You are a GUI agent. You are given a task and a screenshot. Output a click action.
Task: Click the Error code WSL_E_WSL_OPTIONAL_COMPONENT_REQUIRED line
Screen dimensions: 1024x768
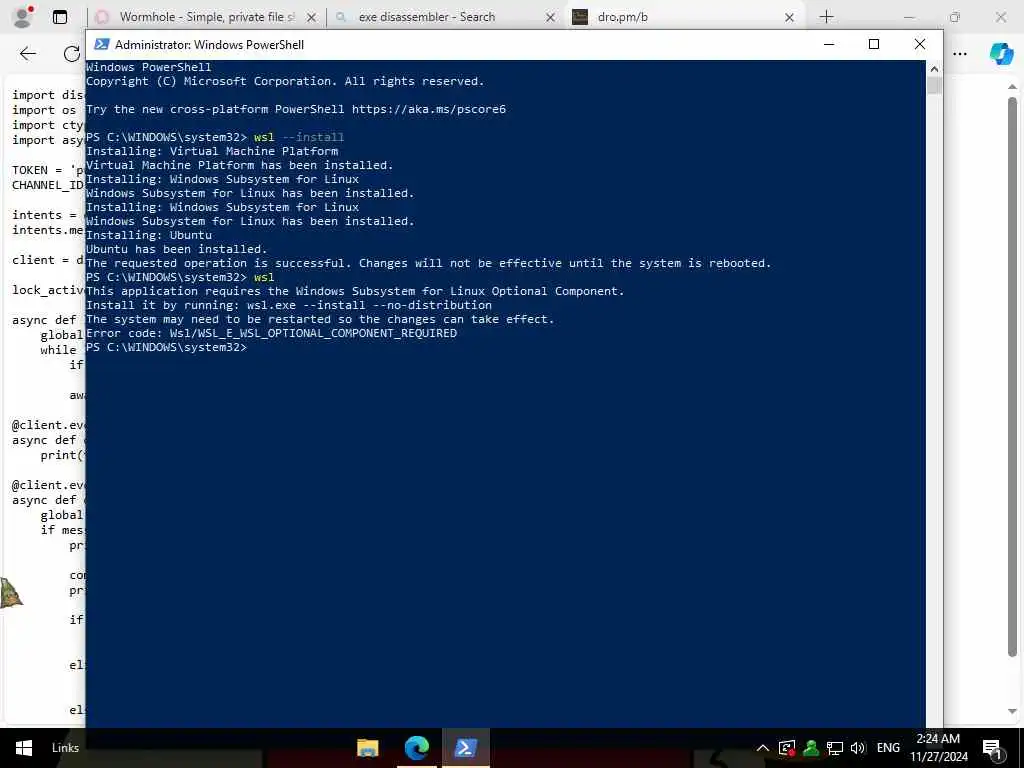pyautogui.click(x=272, y=334)
